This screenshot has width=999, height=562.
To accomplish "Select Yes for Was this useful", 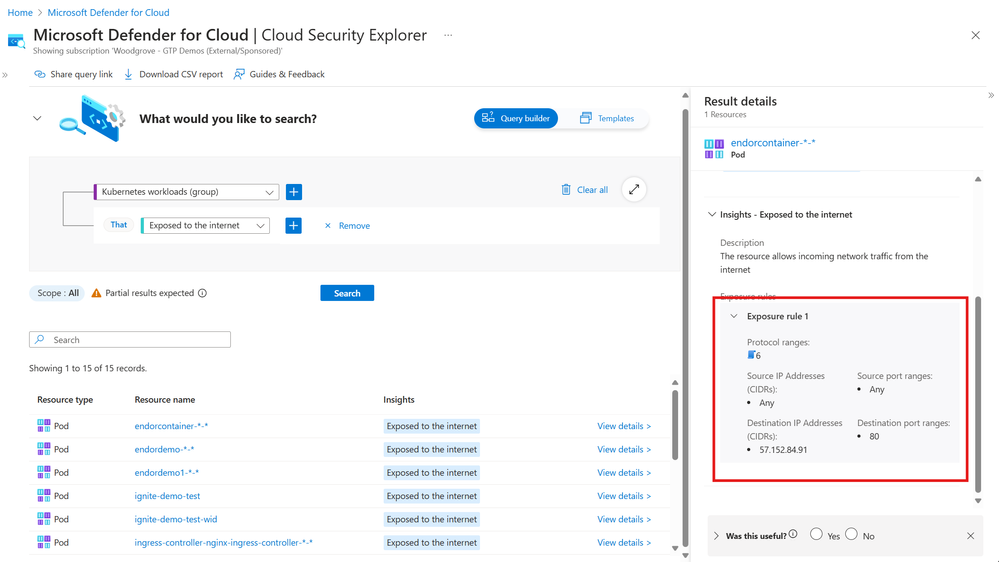I will (816, 534).
